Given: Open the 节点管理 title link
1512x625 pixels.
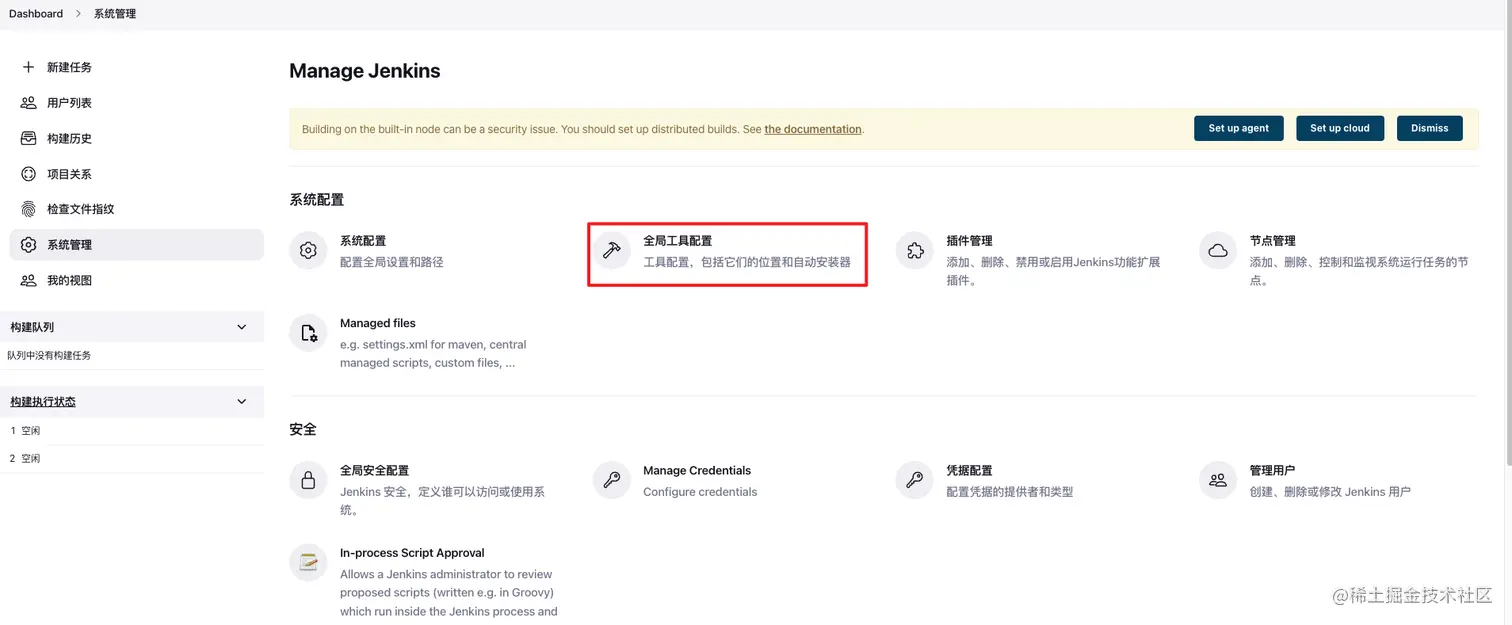Looking at the screenshot, I should 1272,241.
